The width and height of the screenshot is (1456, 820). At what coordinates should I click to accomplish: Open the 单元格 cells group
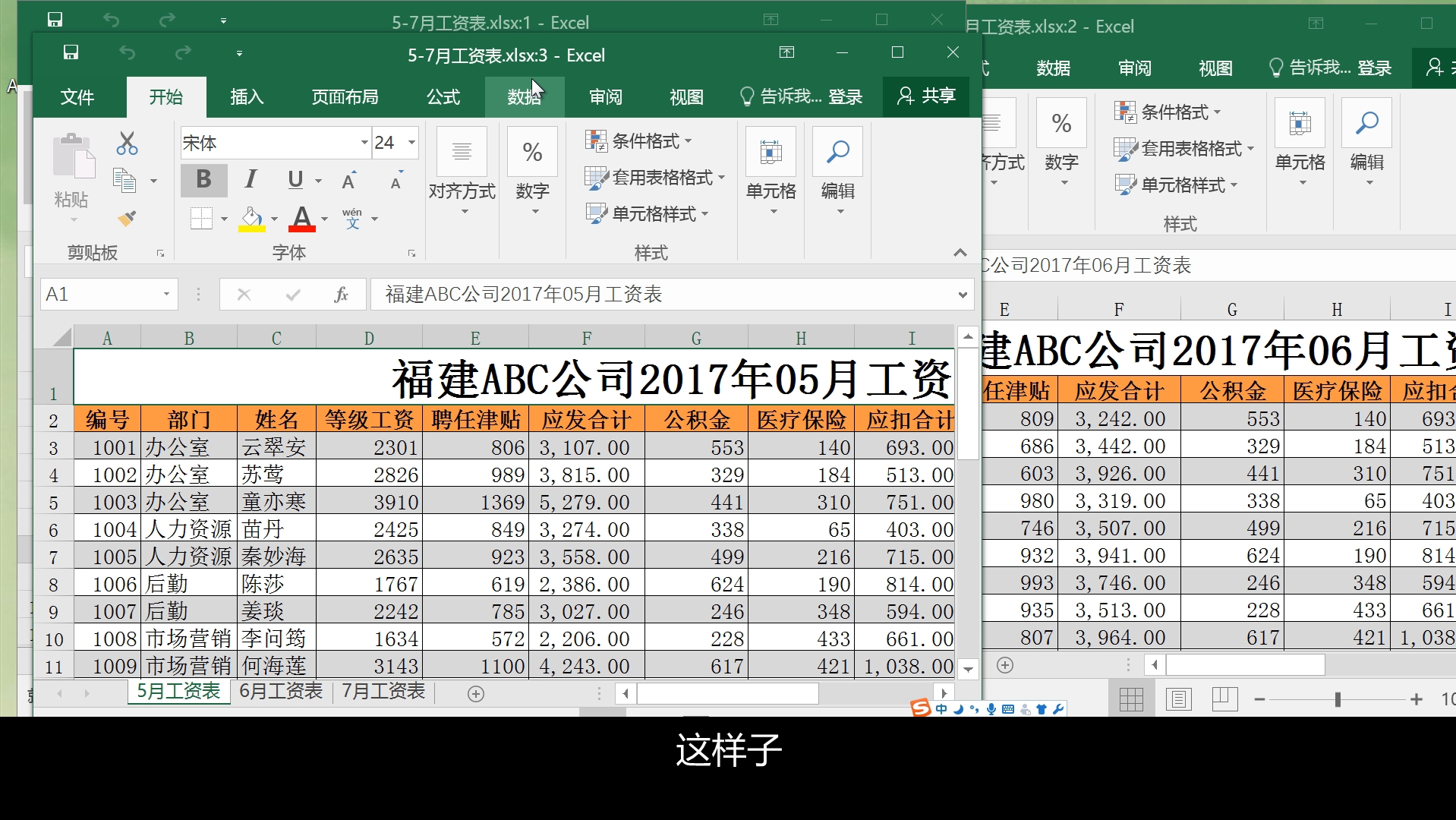pyautogui.click(x=771, y=172)
